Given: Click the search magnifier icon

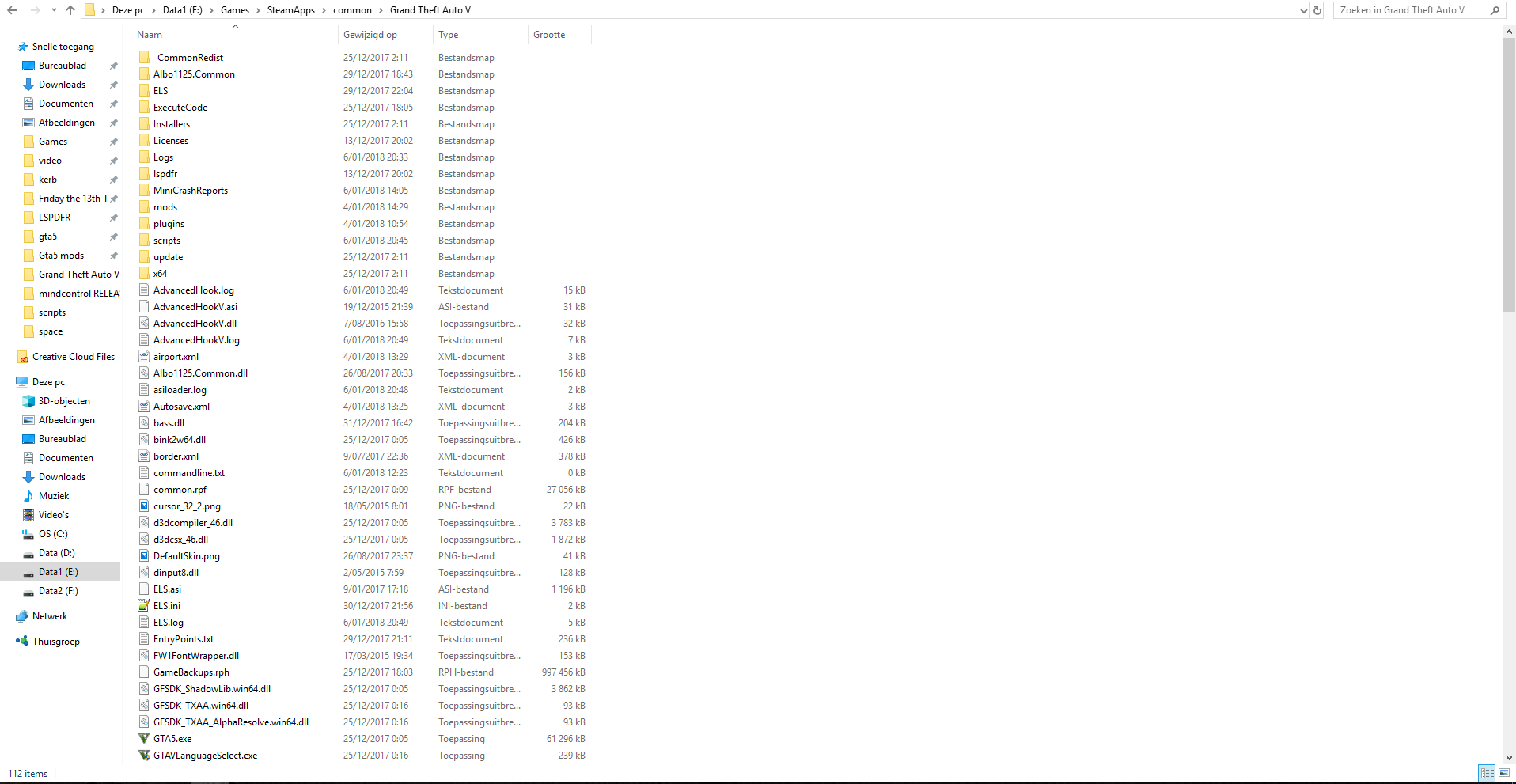Looking at the screenshot, I should click(x=1495, y=10).
